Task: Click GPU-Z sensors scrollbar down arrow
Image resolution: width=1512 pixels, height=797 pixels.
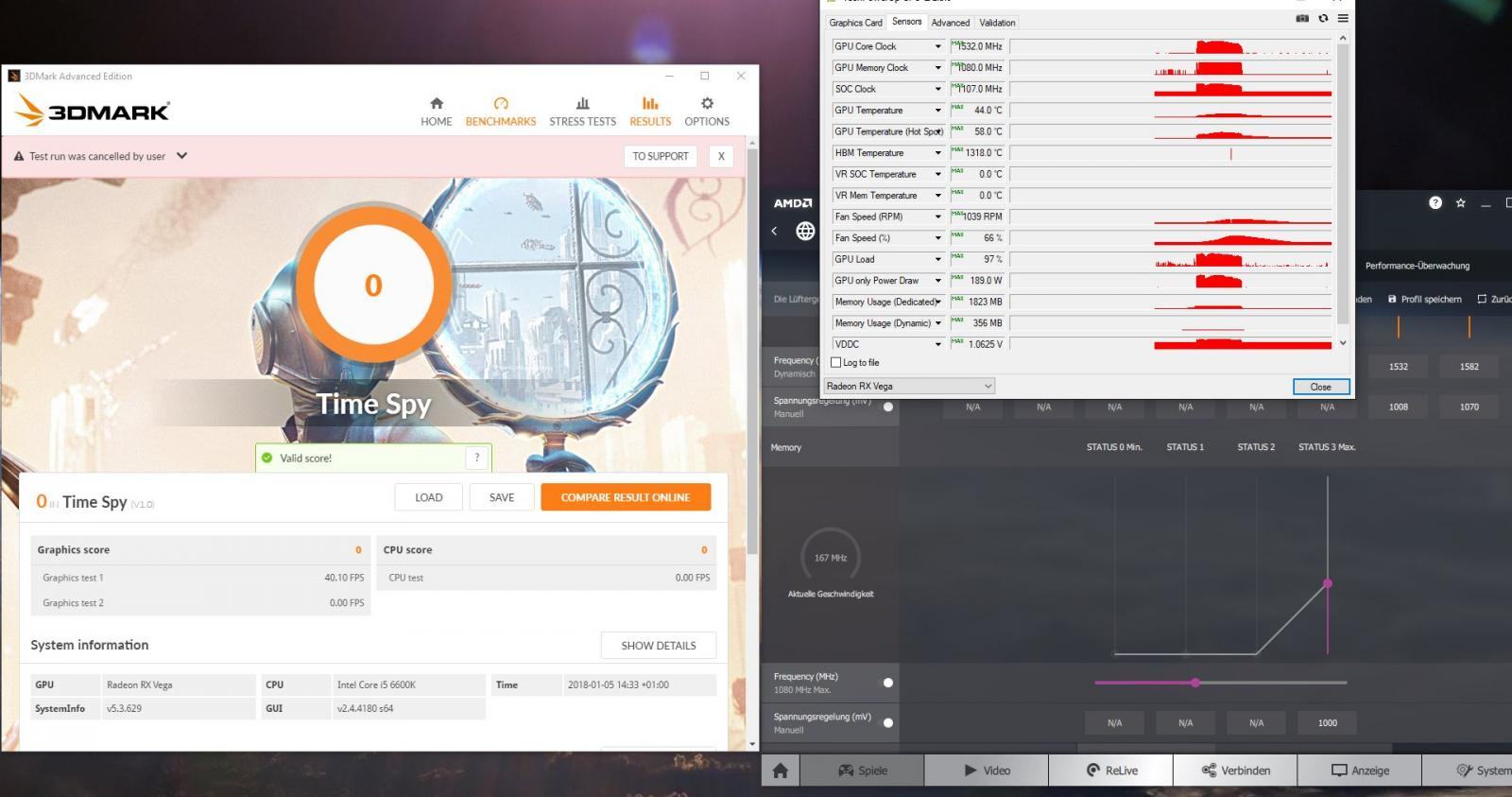Action: [x=1343, y=343]
